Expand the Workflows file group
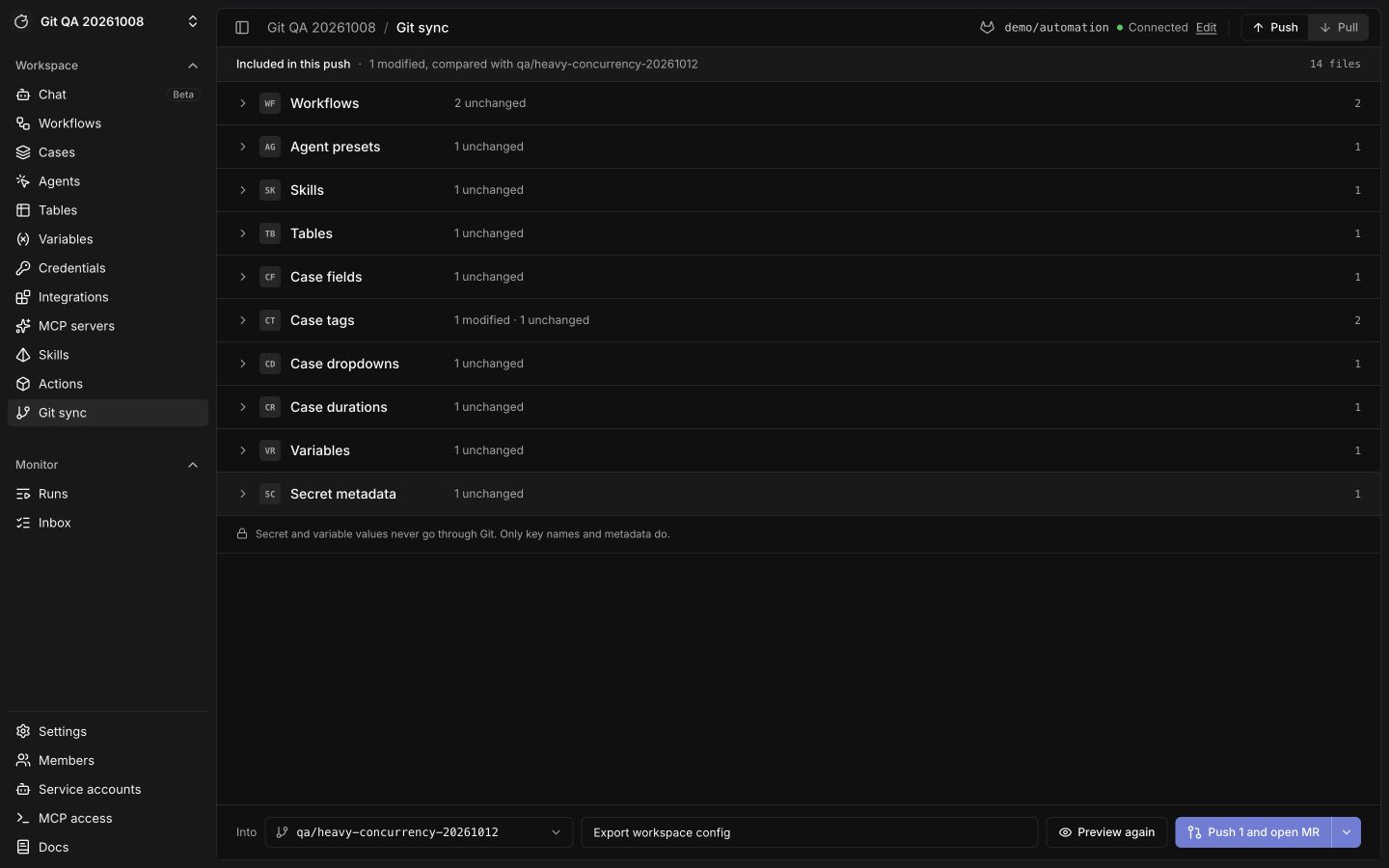Screen dimensions: 1389x868 click(x=243, y=103)
